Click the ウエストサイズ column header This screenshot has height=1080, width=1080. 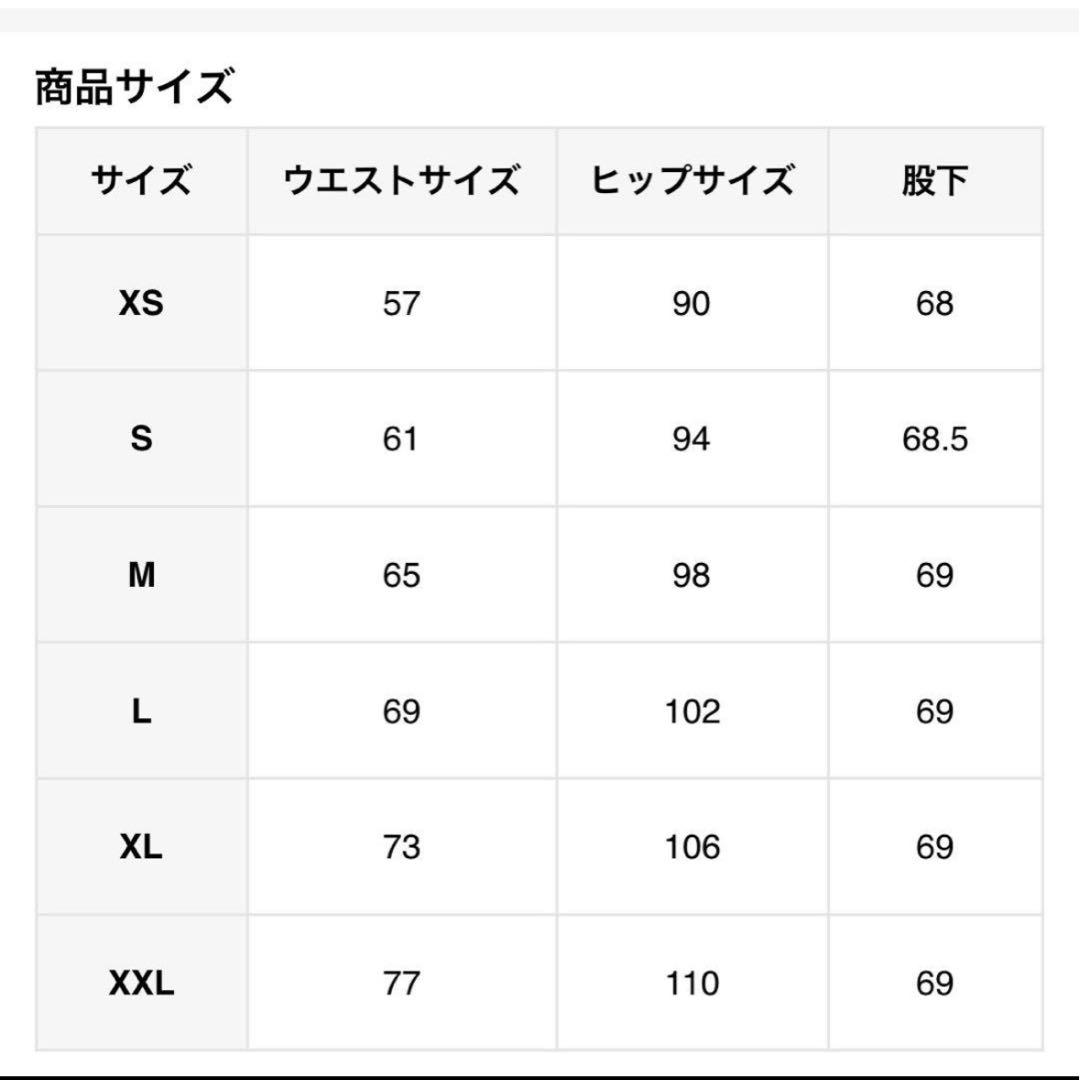pos(401,182)
